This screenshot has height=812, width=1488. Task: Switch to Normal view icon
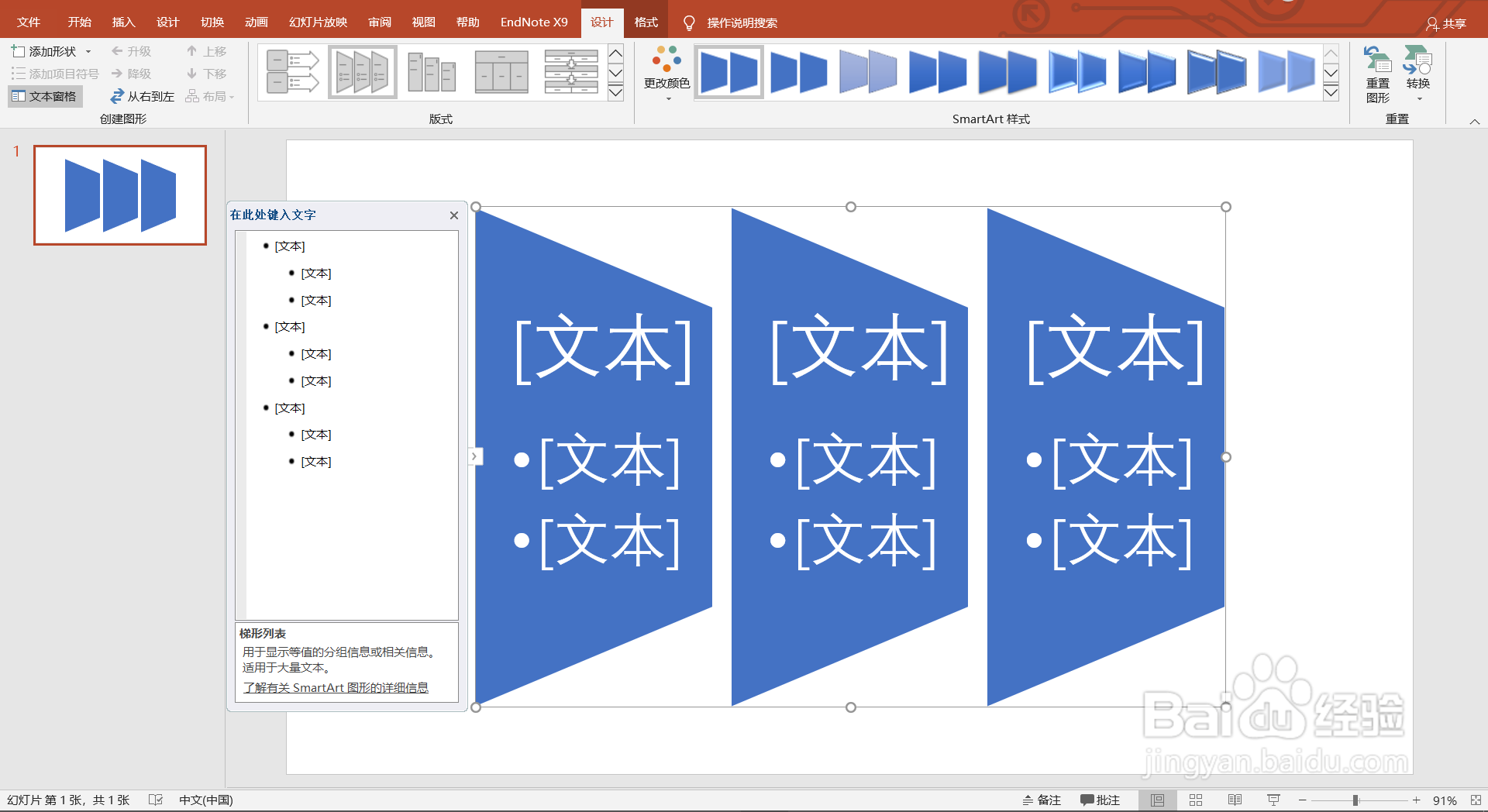pos(1157,800)
